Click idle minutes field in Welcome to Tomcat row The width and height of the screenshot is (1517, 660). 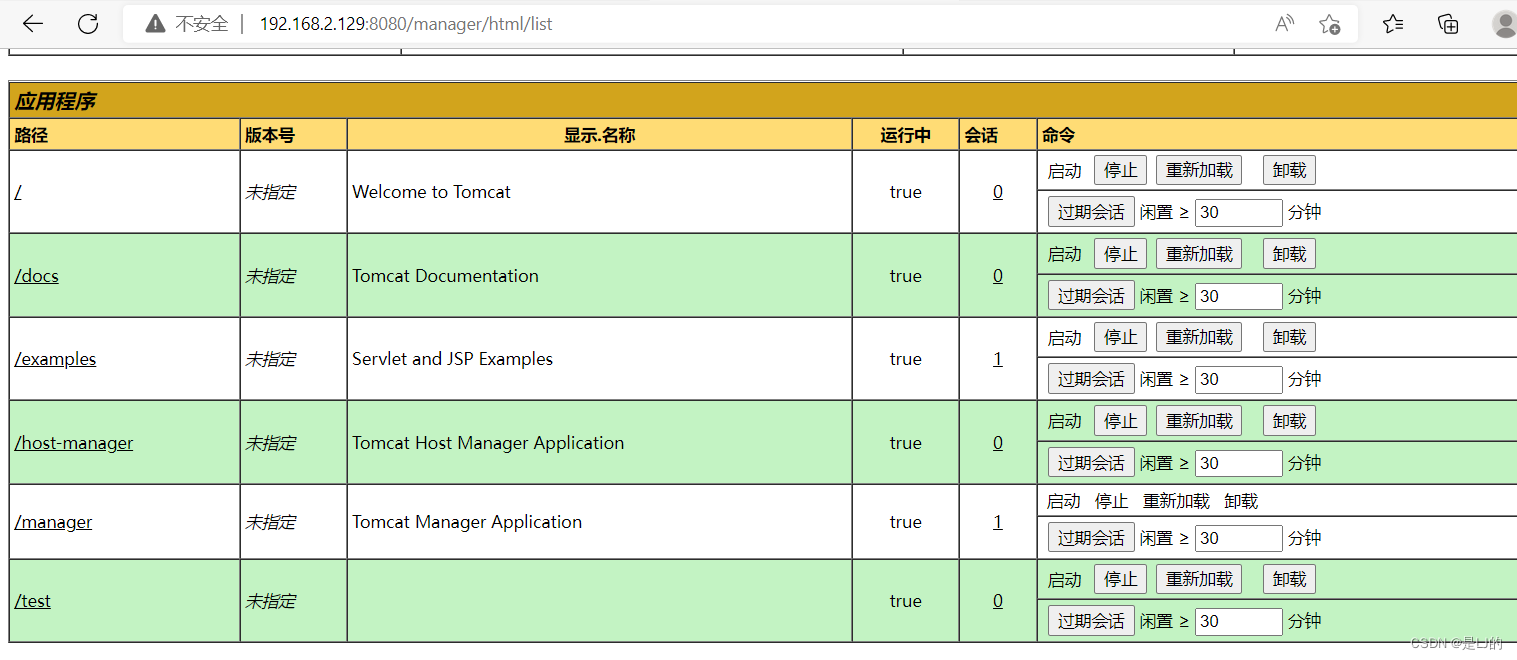(x=1238, y=213)
